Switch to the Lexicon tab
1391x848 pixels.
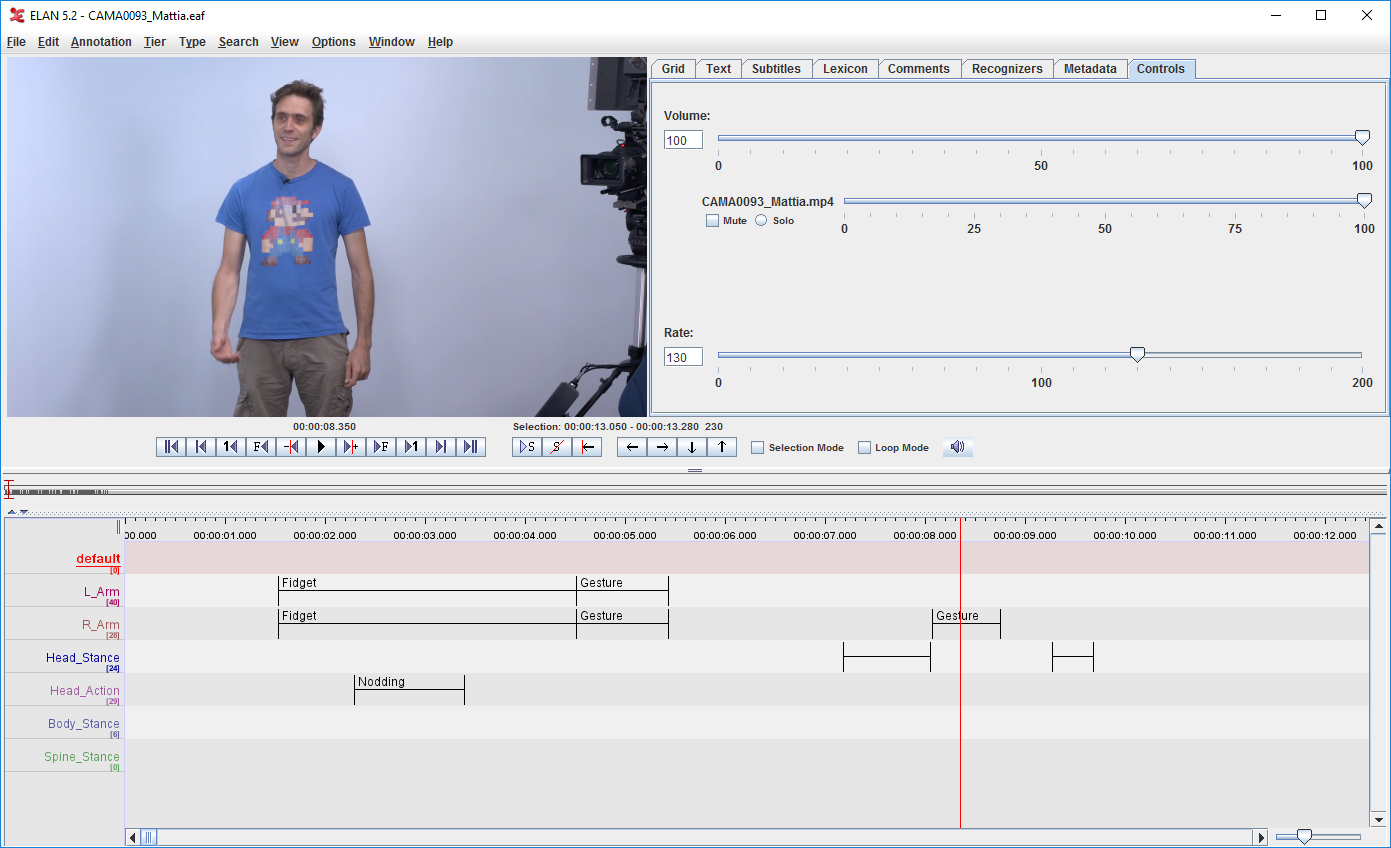(x=845, y=68)
